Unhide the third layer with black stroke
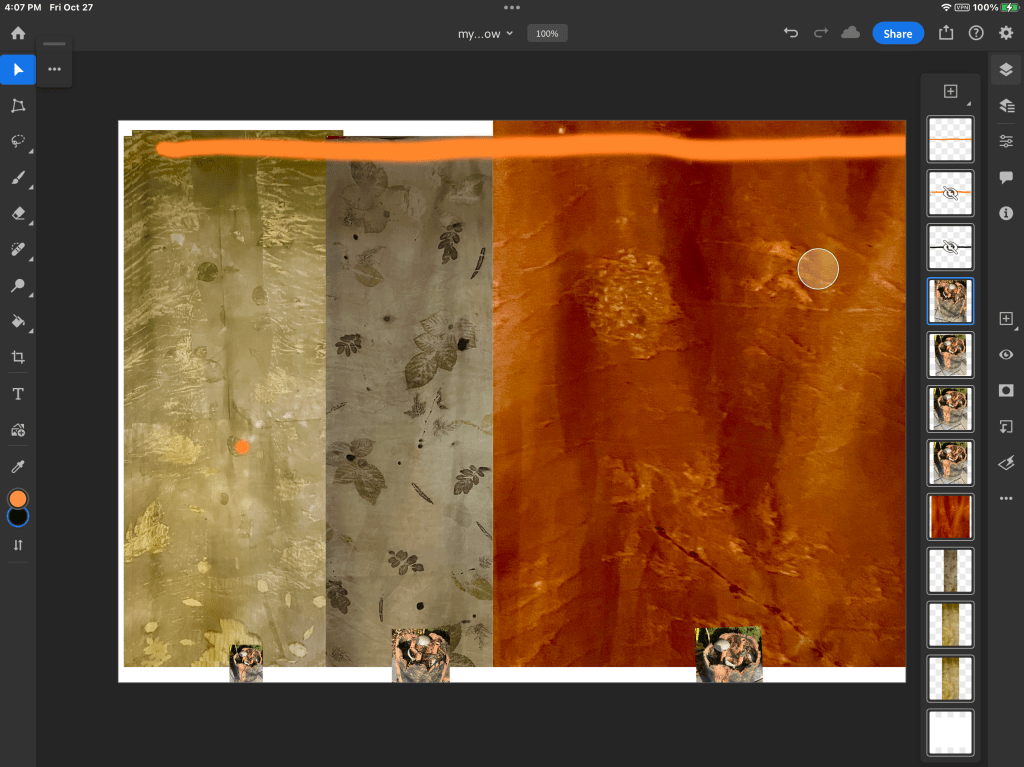The width and height of the screenshot is (1024, 767). (x=950, y=247)
